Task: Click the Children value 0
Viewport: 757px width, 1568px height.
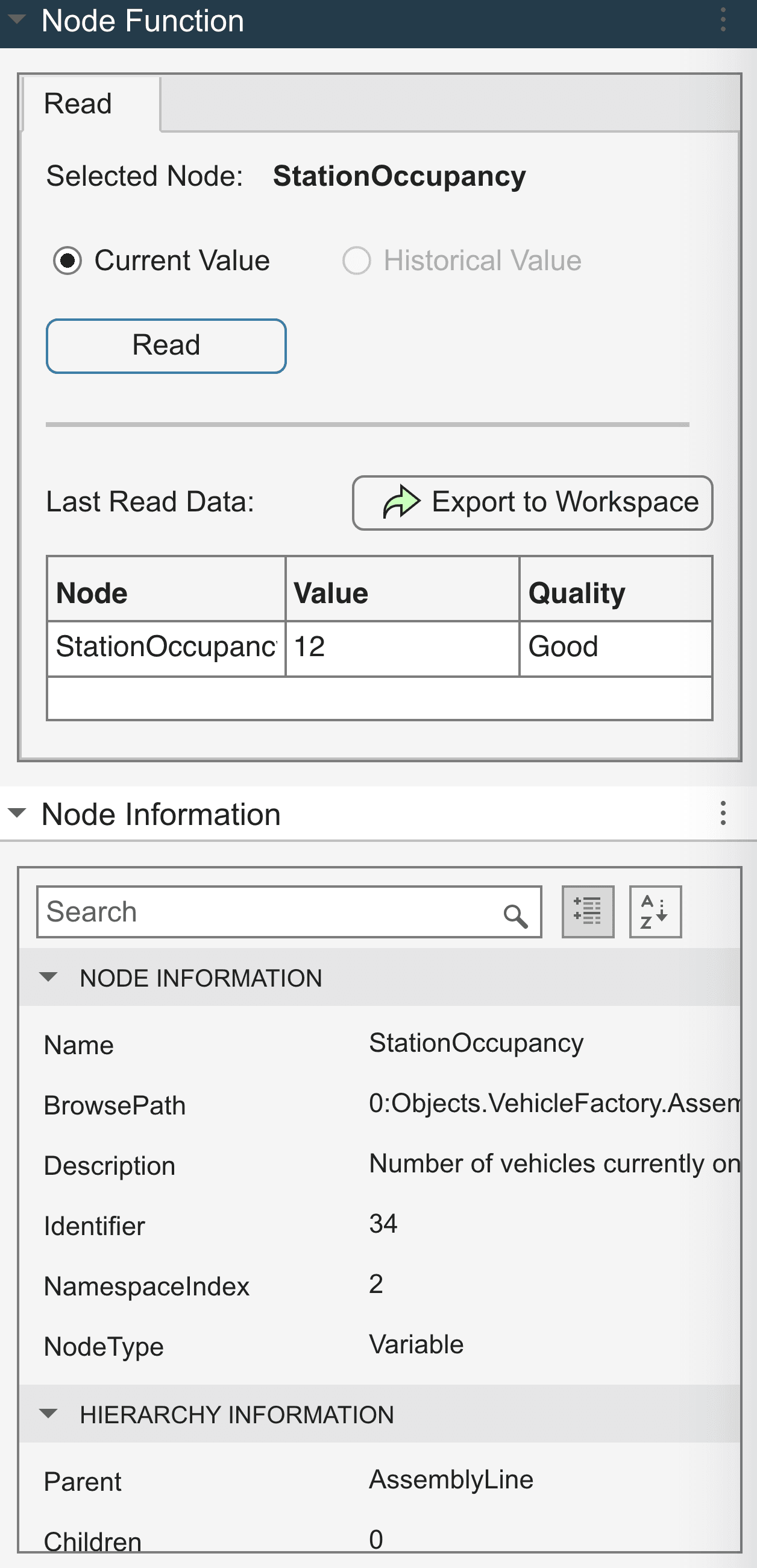Action: (376, 1540)
